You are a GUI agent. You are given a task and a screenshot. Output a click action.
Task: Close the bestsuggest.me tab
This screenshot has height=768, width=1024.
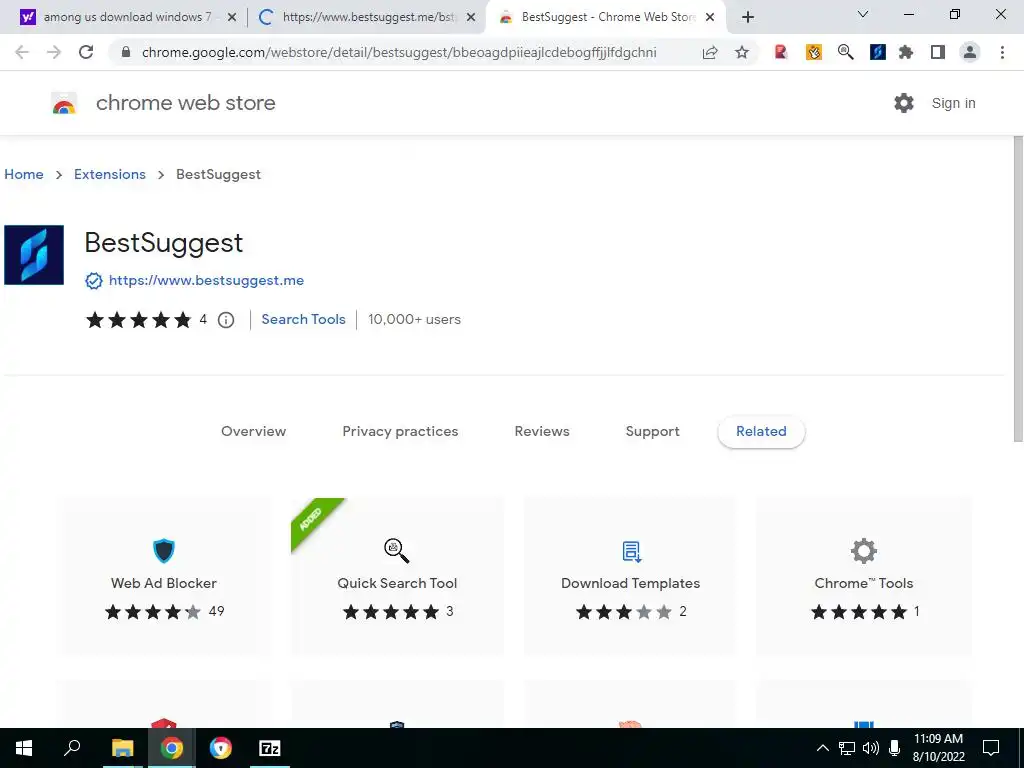click(x=471, y=18)
